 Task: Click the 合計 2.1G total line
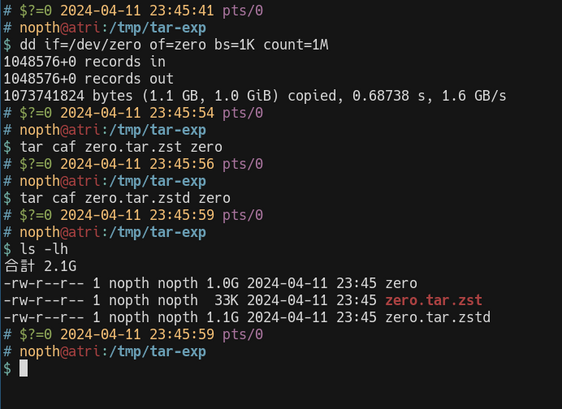[x=40, y=266]
